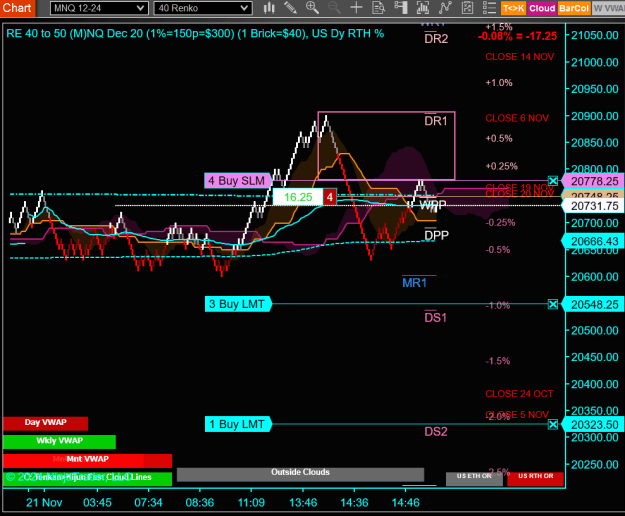Cancel the 3 Buy LMT order X

(x=553, y=304)
